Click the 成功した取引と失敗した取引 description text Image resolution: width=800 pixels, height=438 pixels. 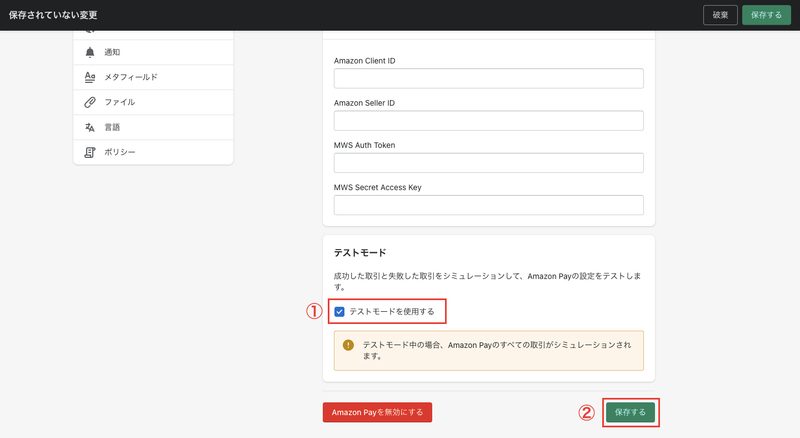click(487, 281)
